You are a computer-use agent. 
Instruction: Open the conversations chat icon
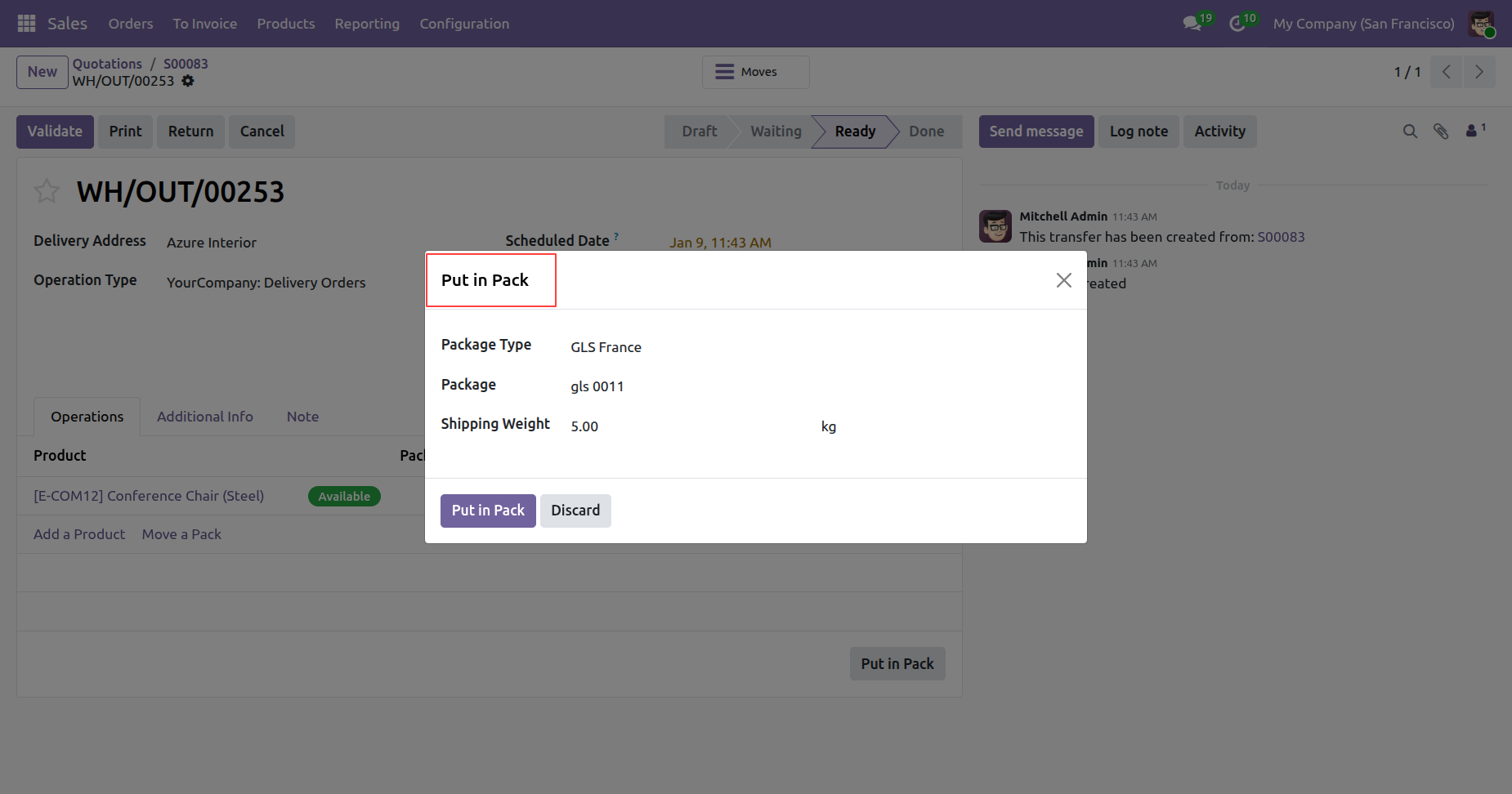[x=1192, y=24]
